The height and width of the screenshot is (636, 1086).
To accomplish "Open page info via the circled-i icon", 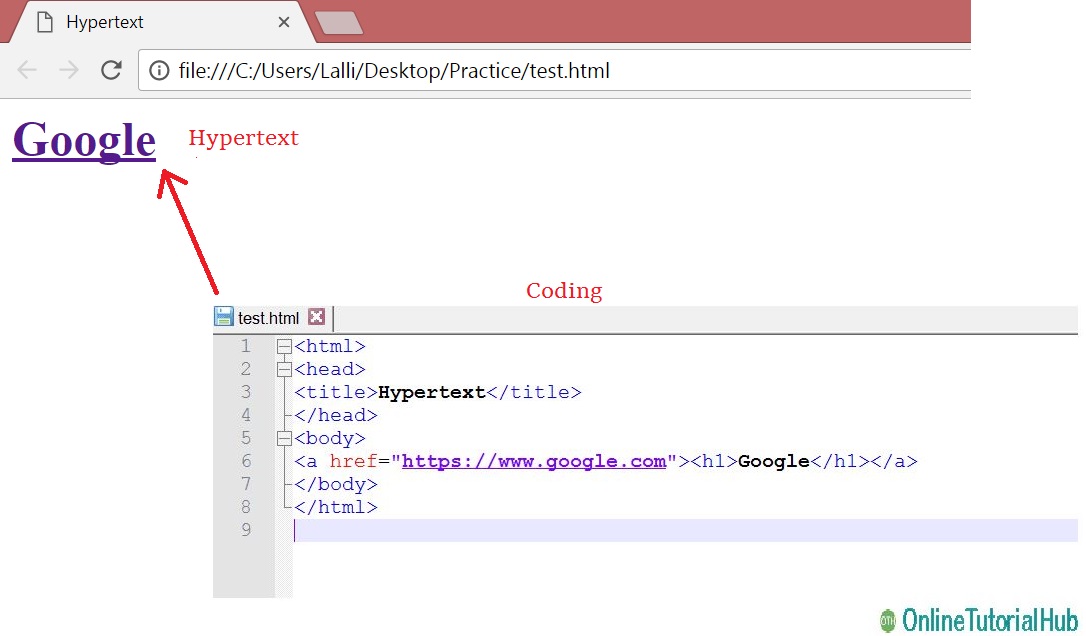I will pyautogui.click(x=159, y=70).
